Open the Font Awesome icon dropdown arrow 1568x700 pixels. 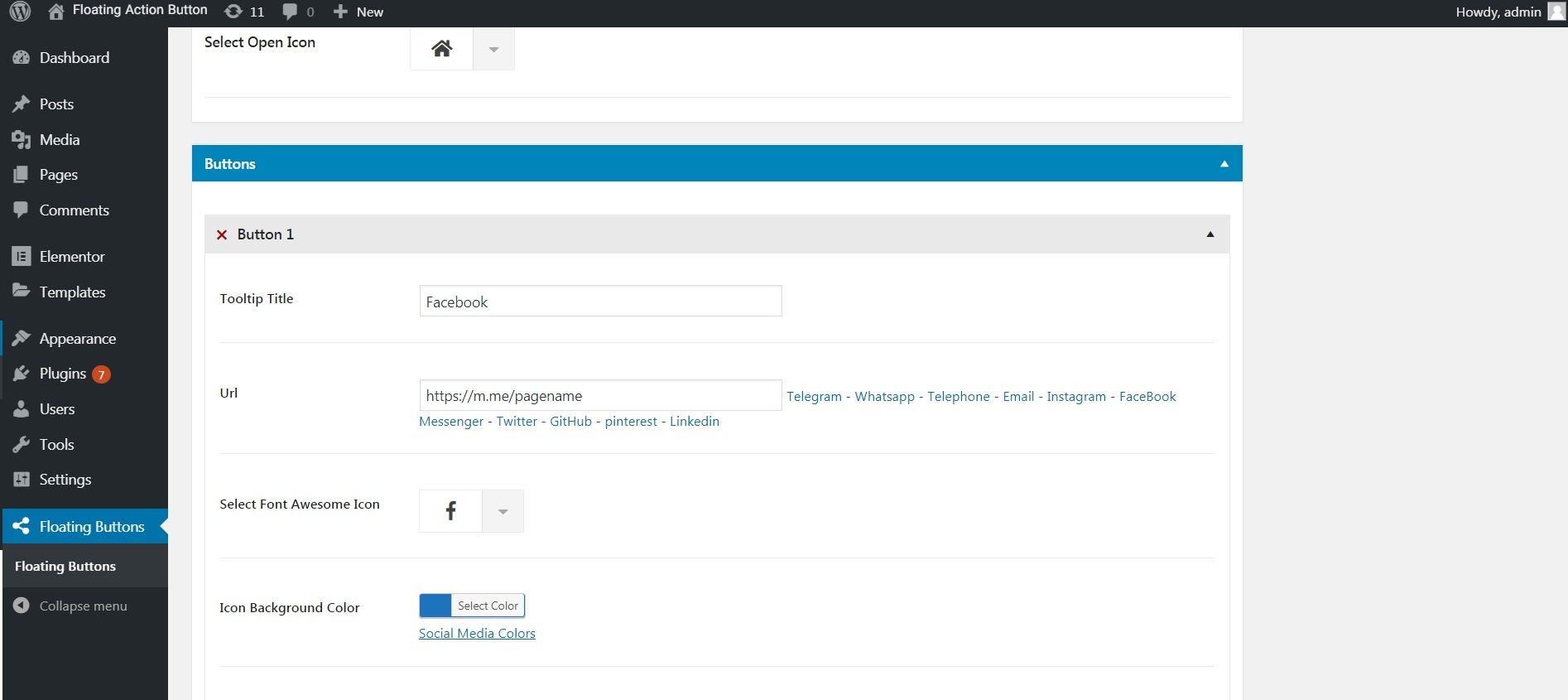(503, 511)
